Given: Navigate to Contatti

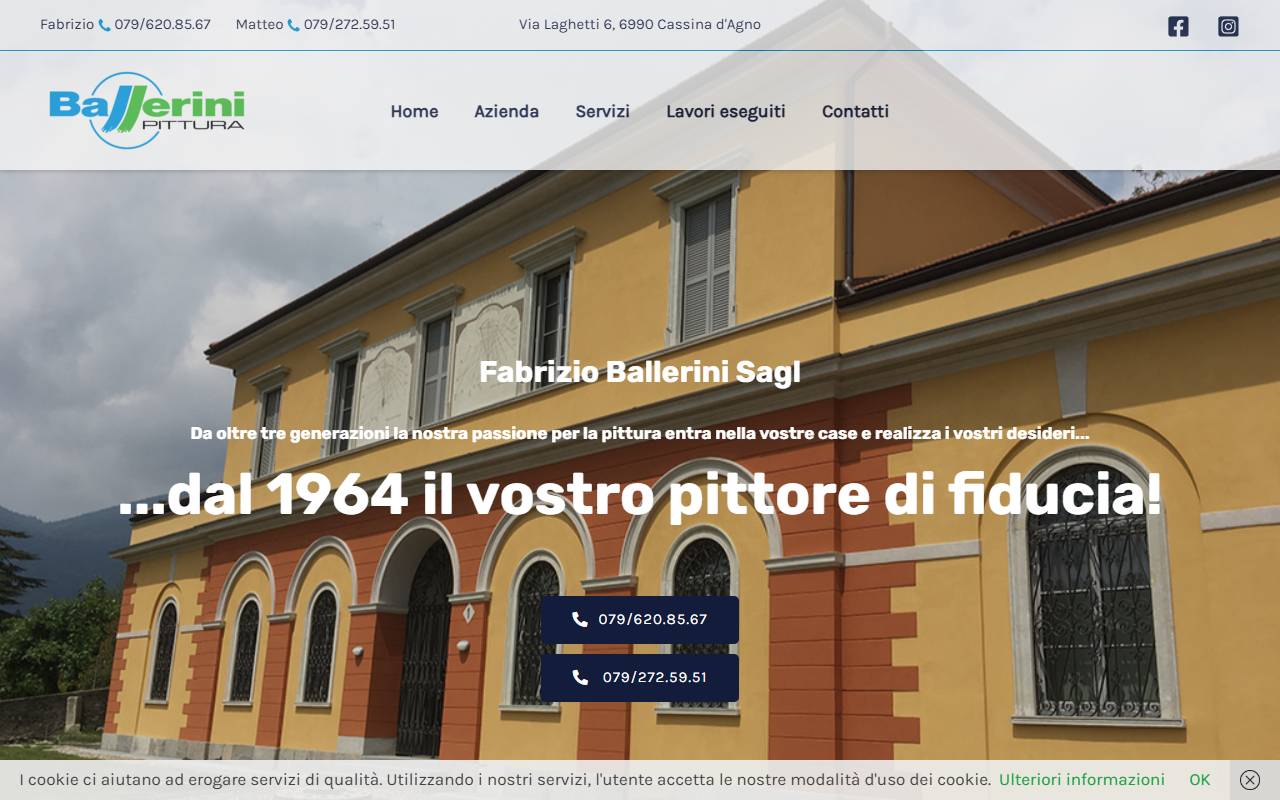Looking at the screenshot, I should click(855, 111).
